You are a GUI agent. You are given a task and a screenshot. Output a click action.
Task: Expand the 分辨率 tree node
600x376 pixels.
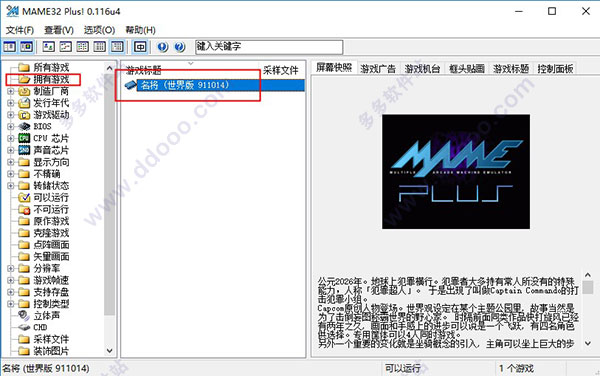click(x=11, y=269)
